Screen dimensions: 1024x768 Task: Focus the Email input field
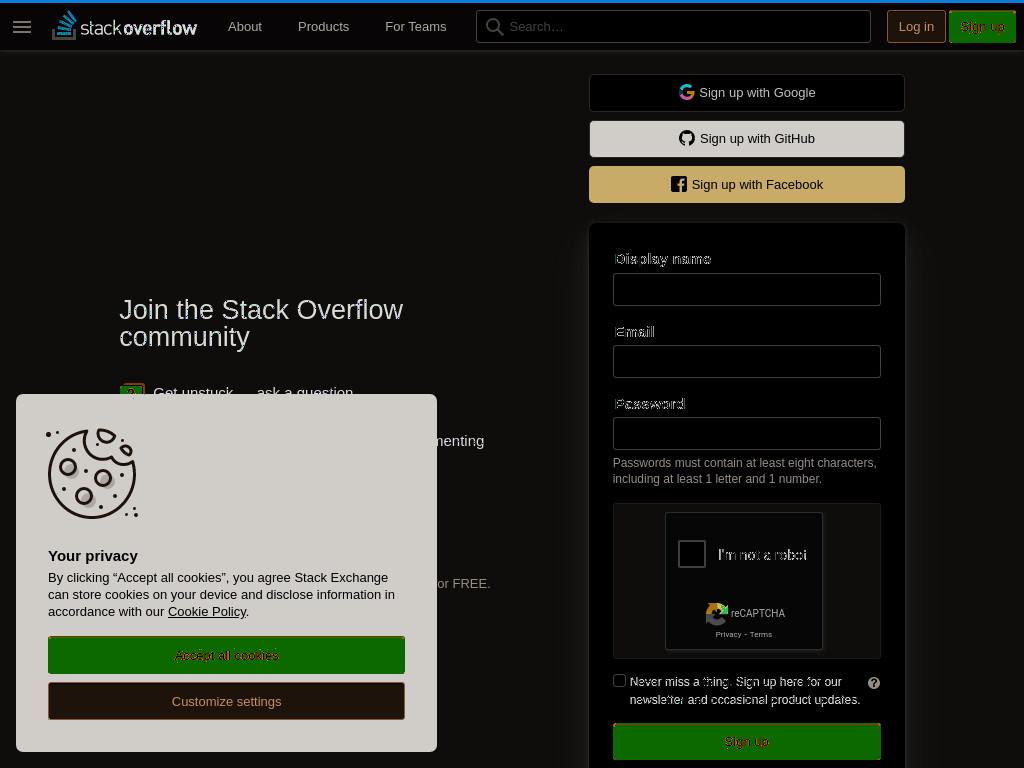point(746,361)
